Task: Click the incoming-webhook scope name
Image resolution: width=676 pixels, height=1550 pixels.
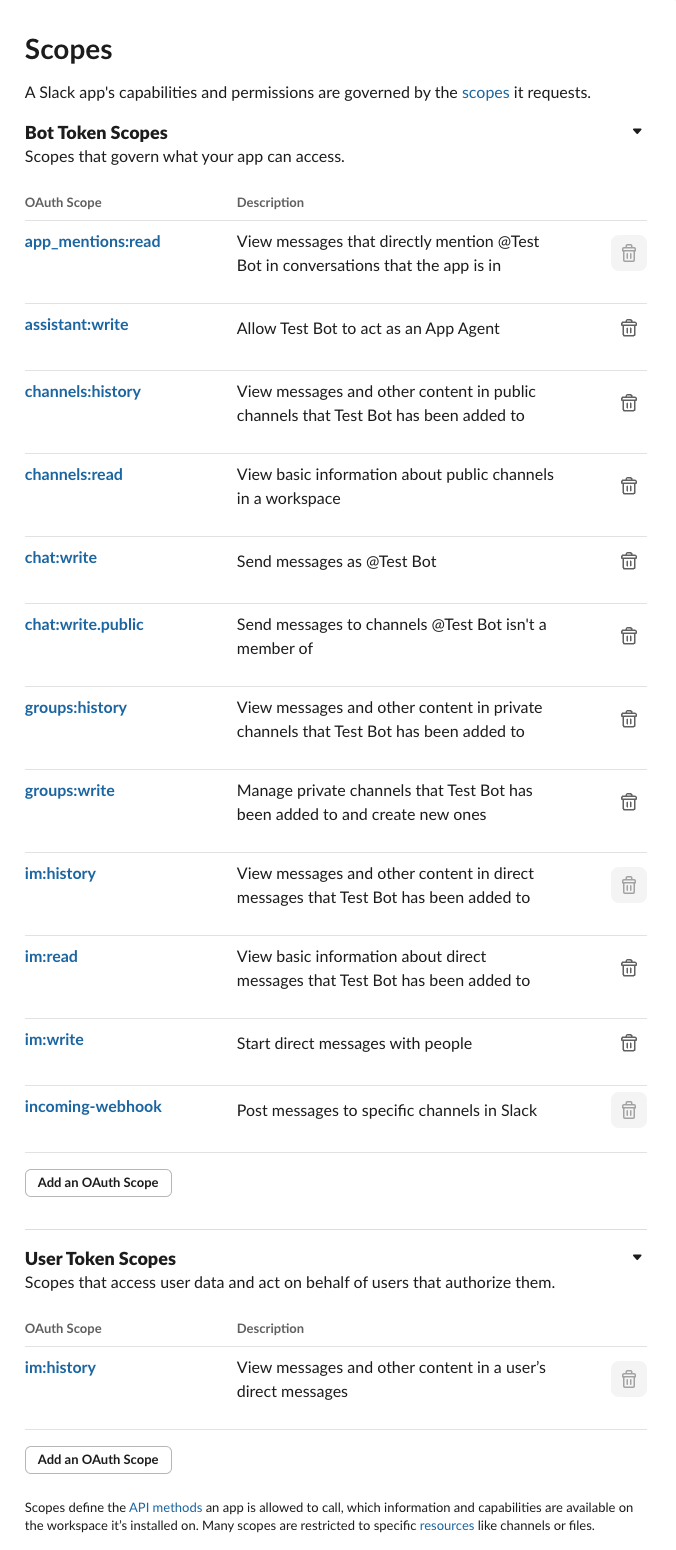Action: coord(93,1106)
